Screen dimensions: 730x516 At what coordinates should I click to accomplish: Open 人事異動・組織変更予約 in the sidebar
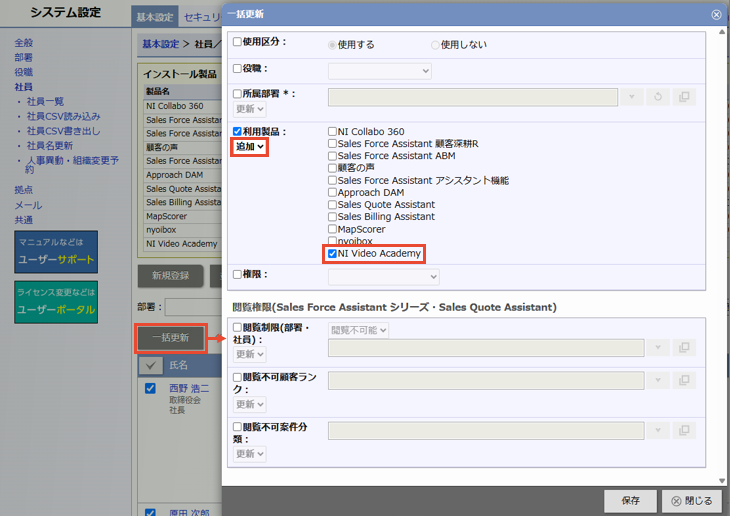(x=73, y=165)
